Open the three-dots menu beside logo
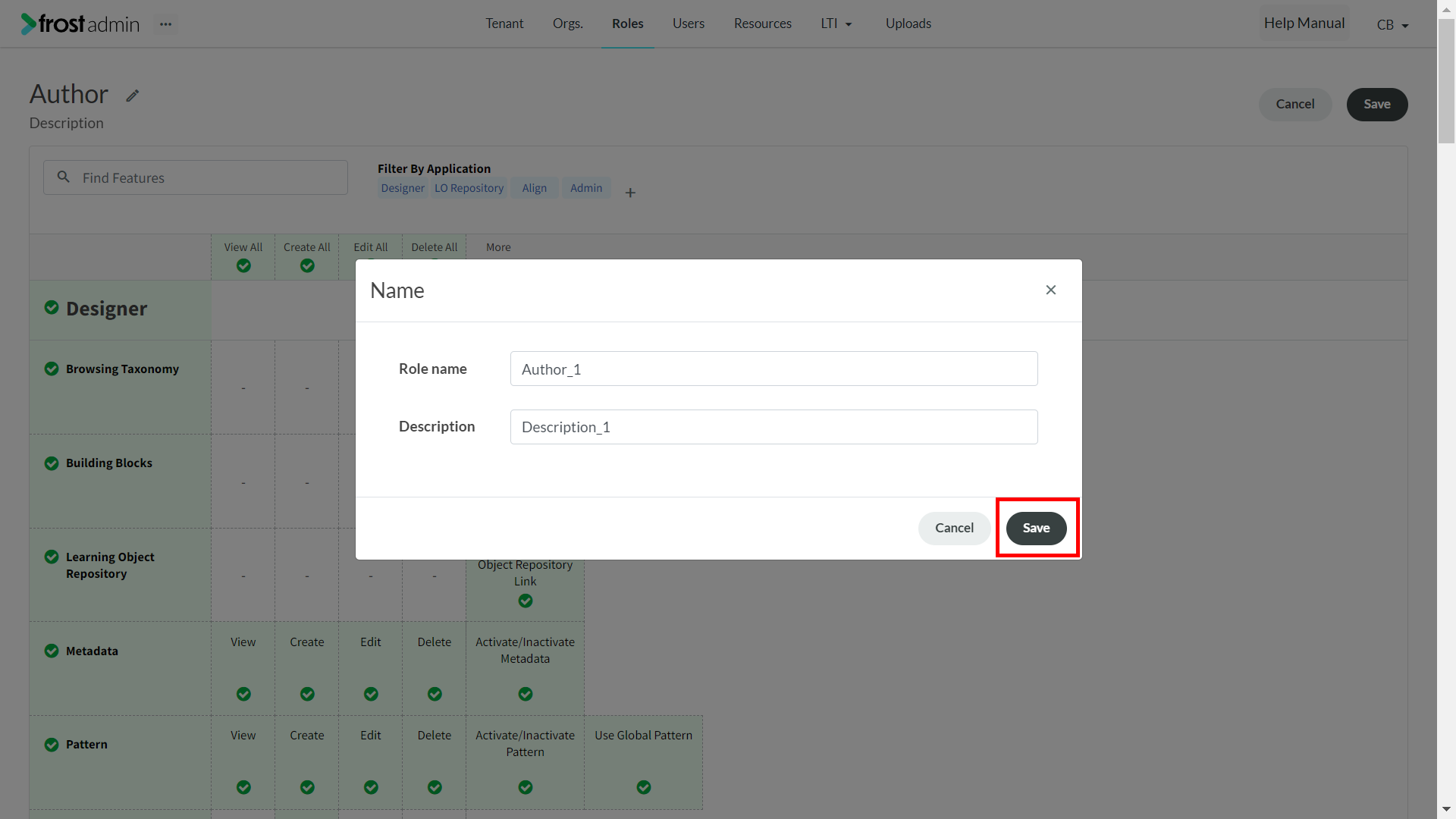The image size is (1456, 819). (x=165, y=24)
